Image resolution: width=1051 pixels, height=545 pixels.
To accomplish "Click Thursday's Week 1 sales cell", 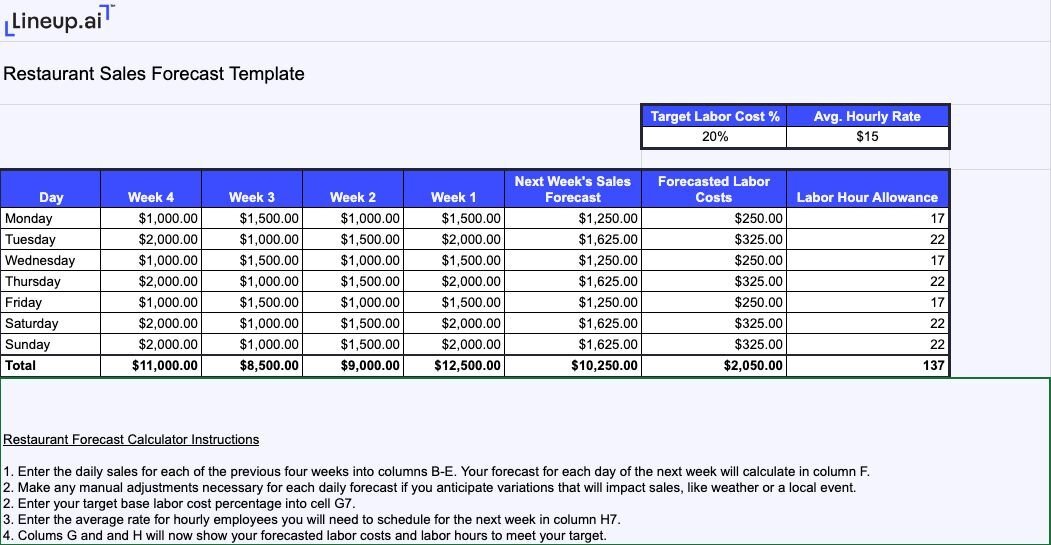I will coord(454,281).
